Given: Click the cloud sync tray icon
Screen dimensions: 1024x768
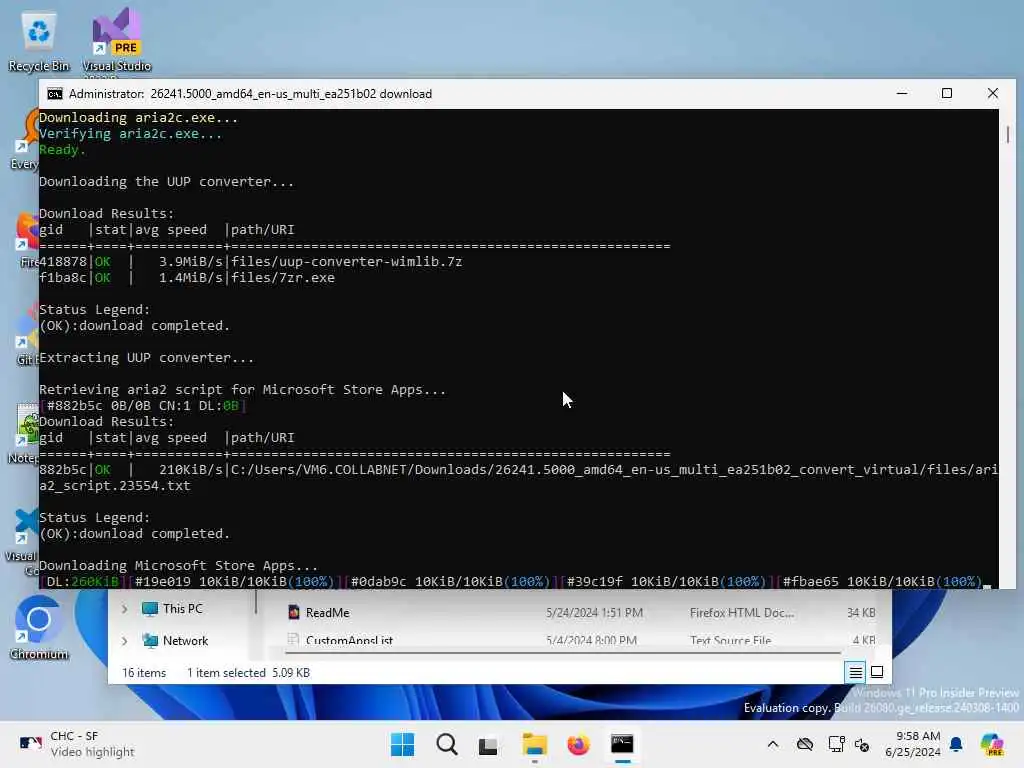Looking at the screenshot, I should click(805, 744).
